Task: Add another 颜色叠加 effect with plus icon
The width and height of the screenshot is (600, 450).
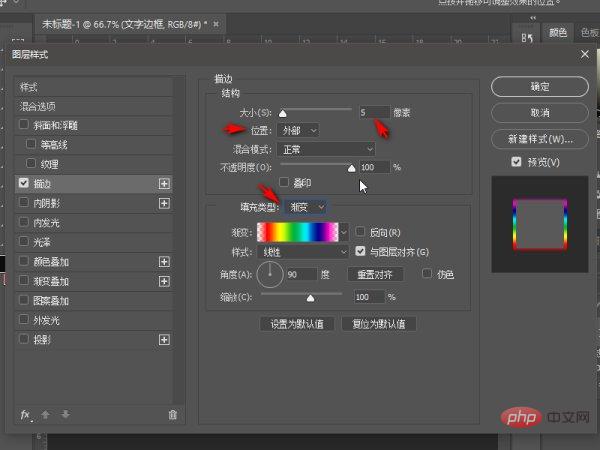Action: tap(164, 262)
